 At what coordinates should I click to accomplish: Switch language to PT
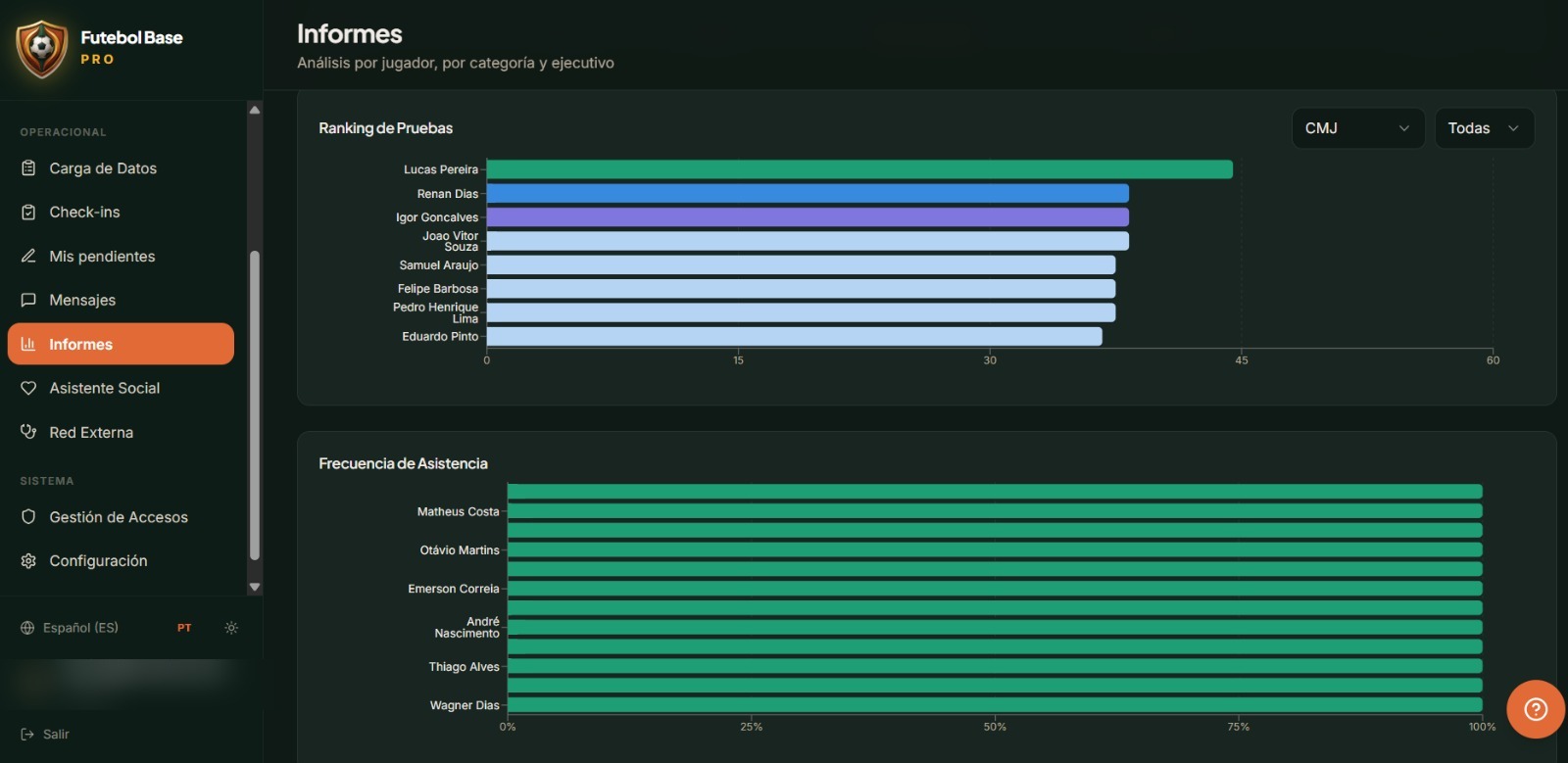point(184,628)
